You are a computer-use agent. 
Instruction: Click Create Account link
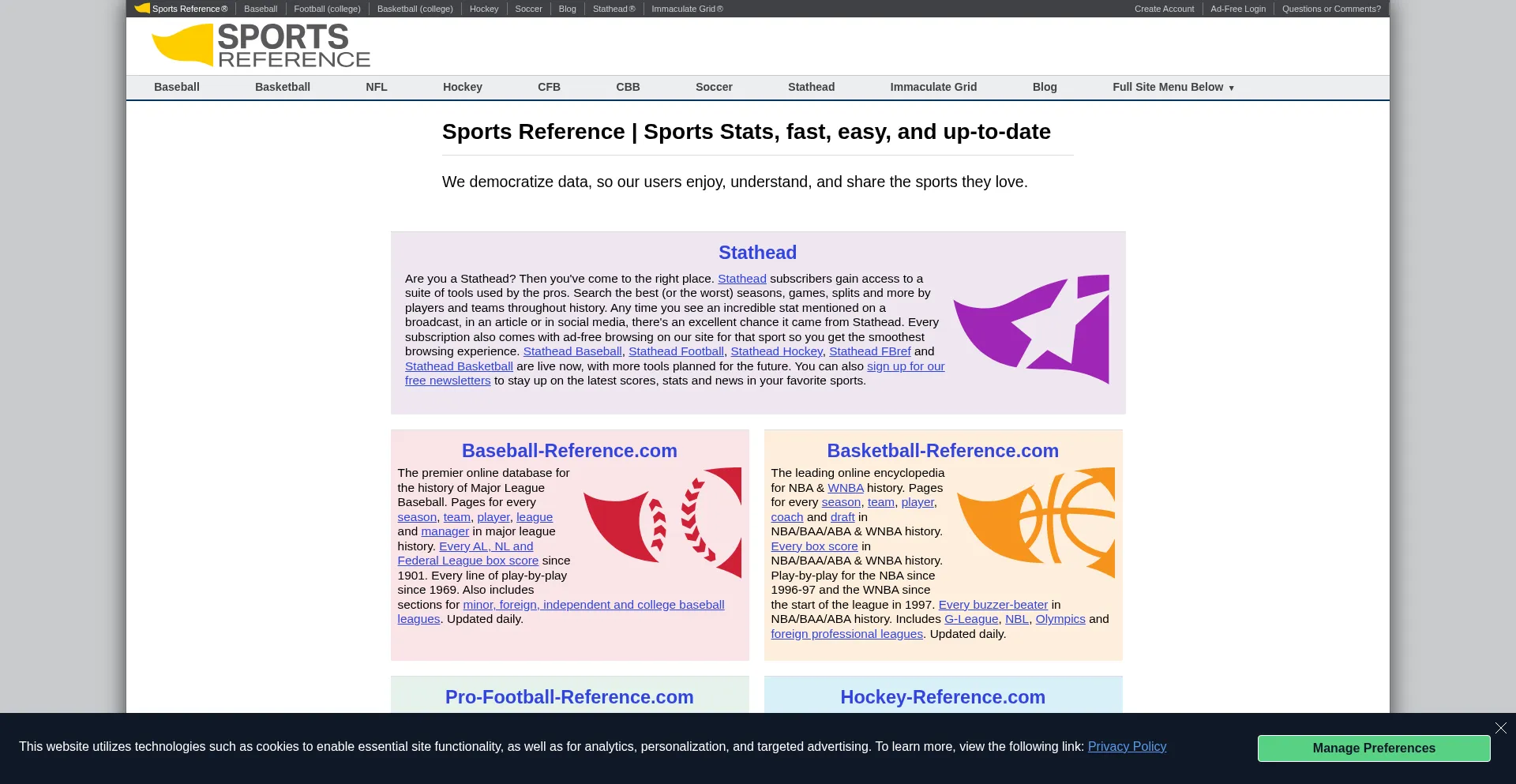click(1164, 9)
